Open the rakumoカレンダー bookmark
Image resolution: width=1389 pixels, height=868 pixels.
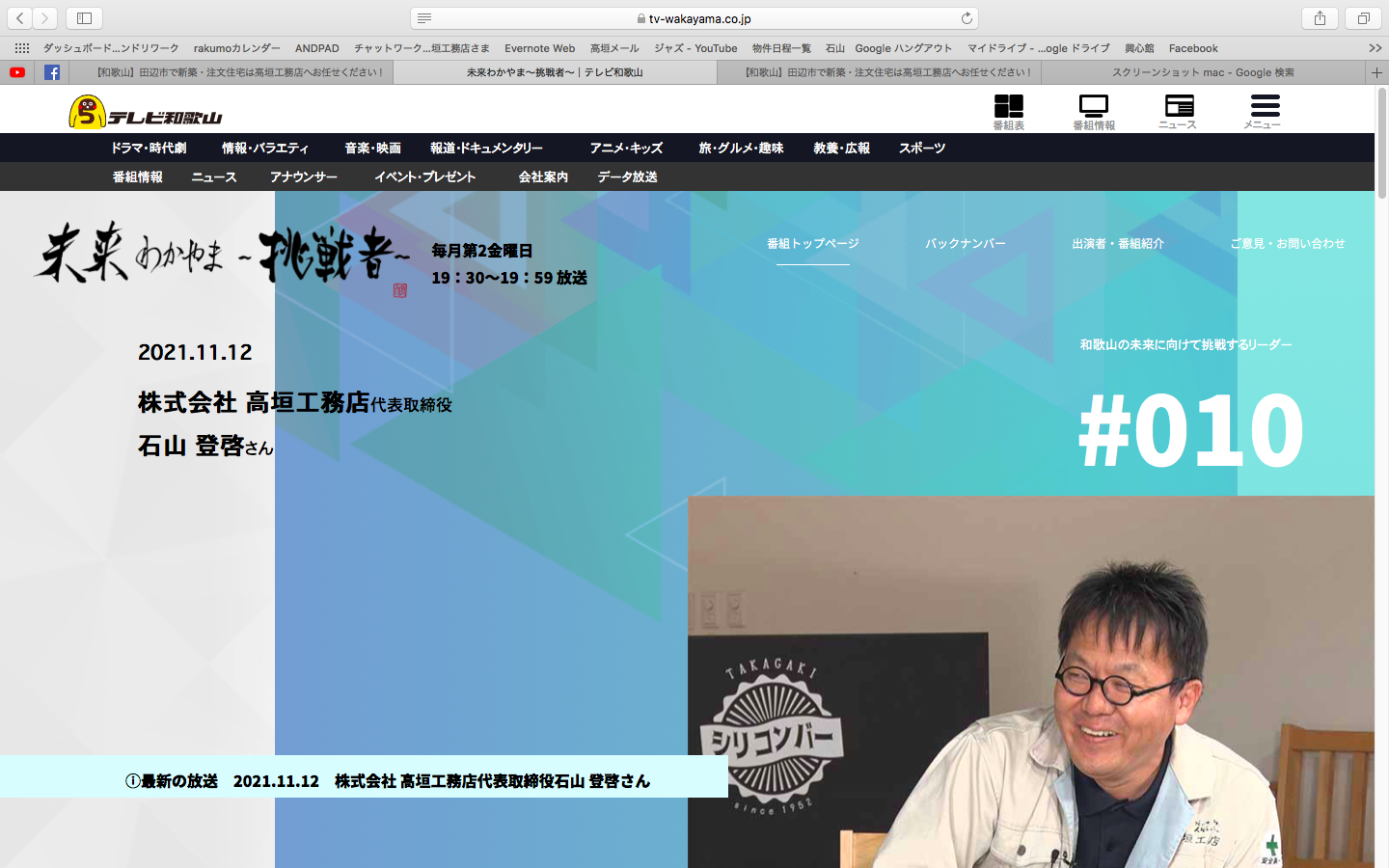click(x=237, y=48)
